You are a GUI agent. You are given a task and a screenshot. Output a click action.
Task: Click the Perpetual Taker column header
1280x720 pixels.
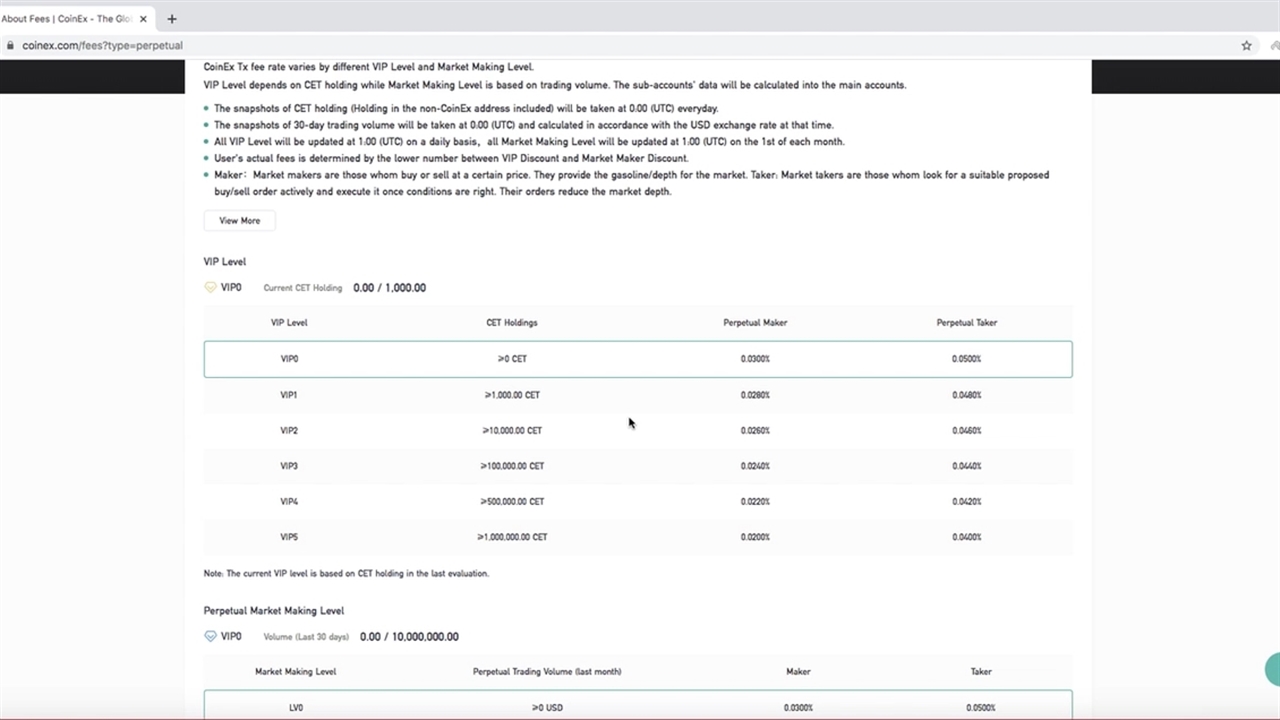(966, 323)
